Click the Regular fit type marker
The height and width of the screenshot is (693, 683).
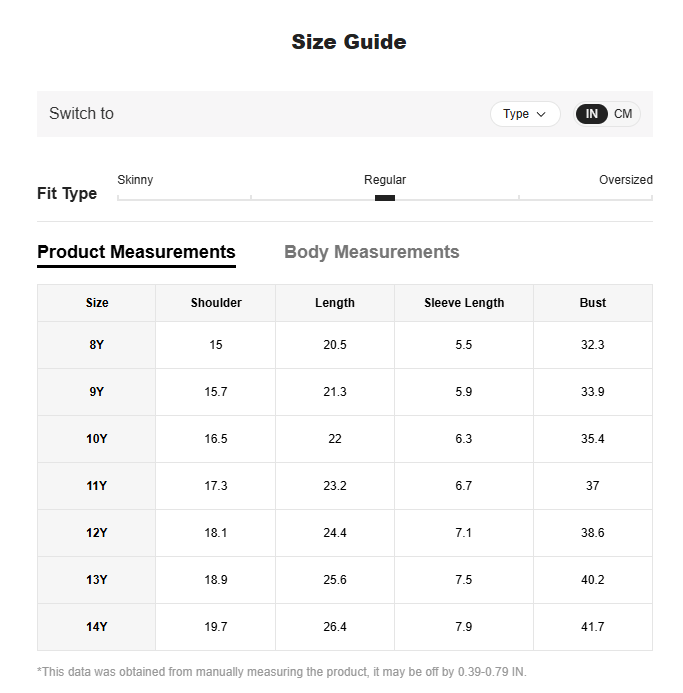(x=385, y=198)
